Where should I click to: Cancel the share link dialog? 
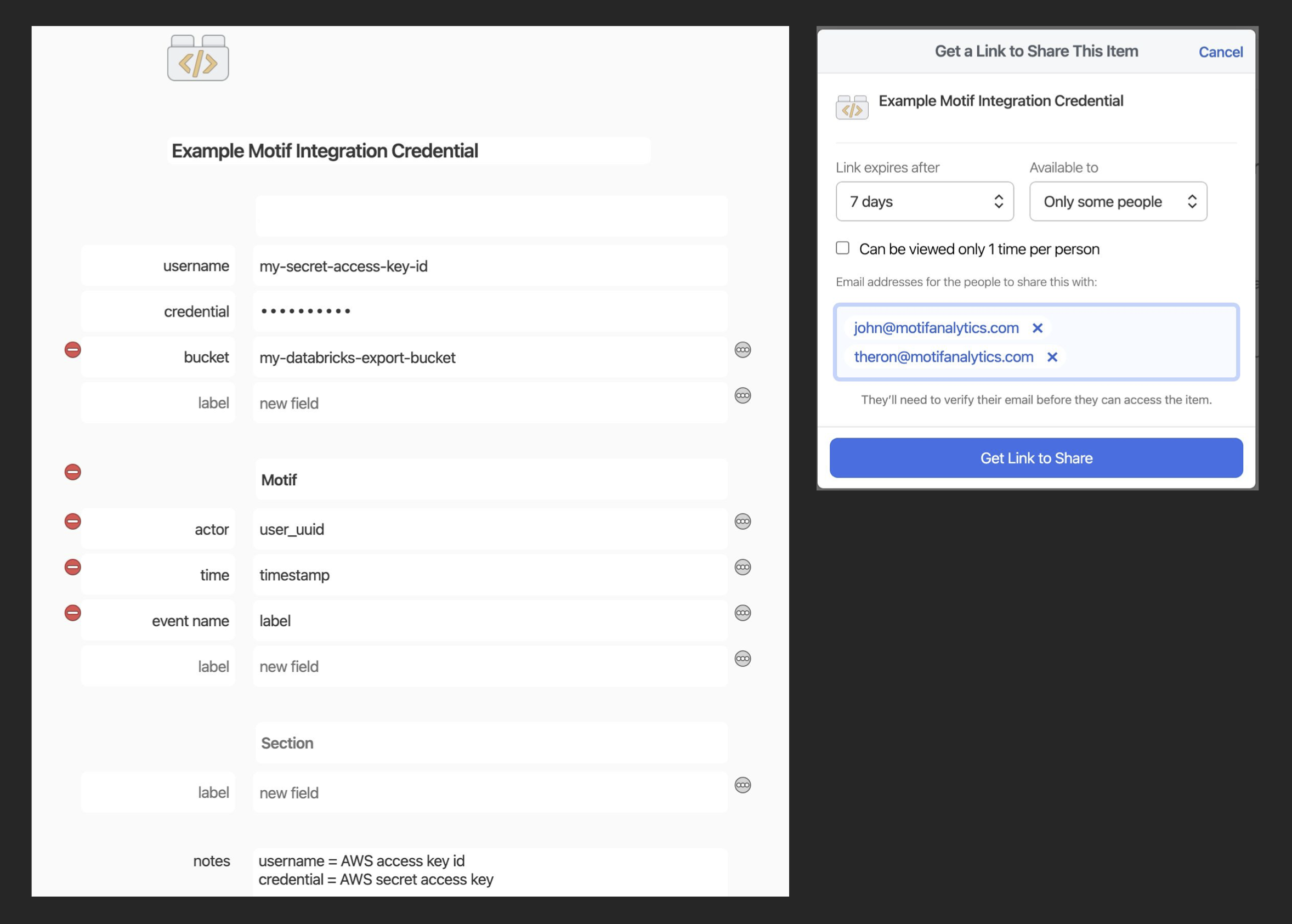click(x=1220, y=52)
